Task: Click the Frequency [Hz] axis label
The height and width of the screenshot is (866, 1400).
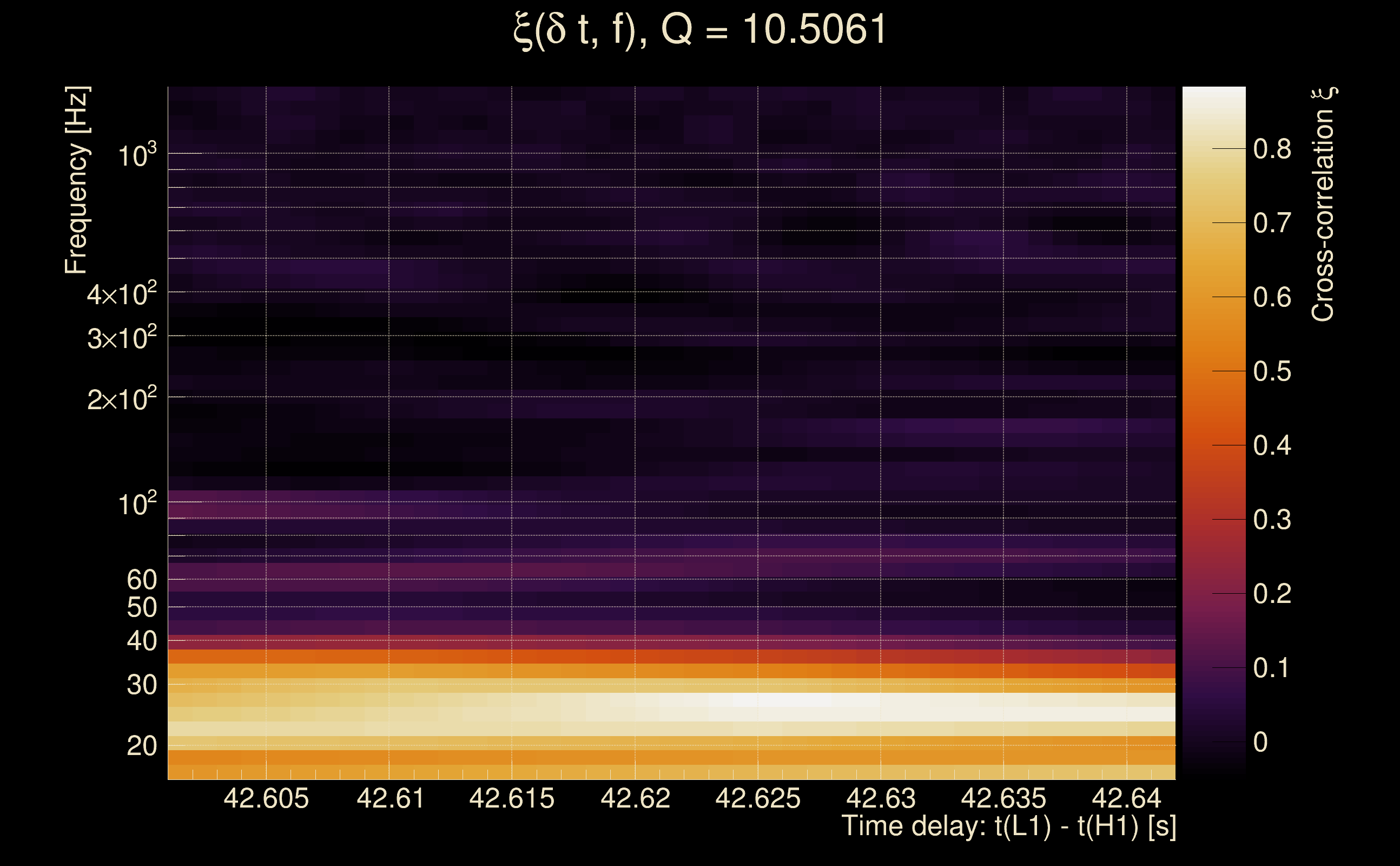Action: coord(77,180)
